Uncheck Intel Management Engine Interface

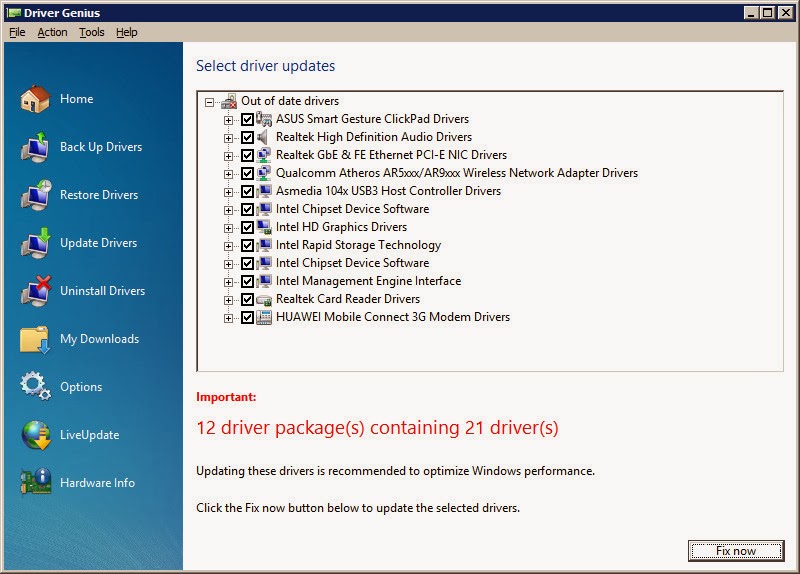point(247,281)
